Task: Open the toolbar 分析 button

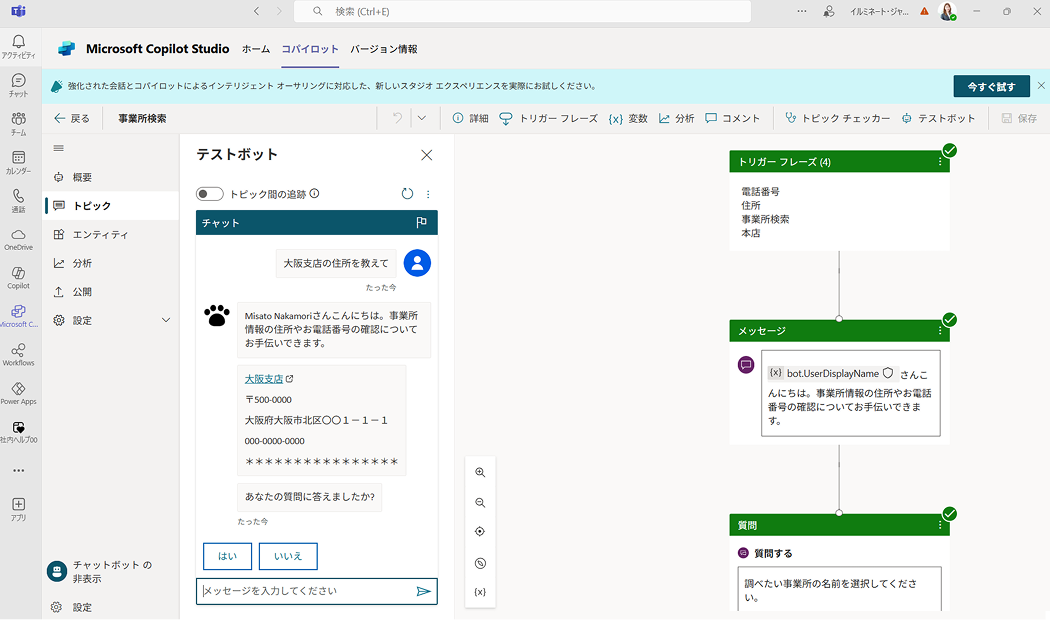Action: coord(676,119)
